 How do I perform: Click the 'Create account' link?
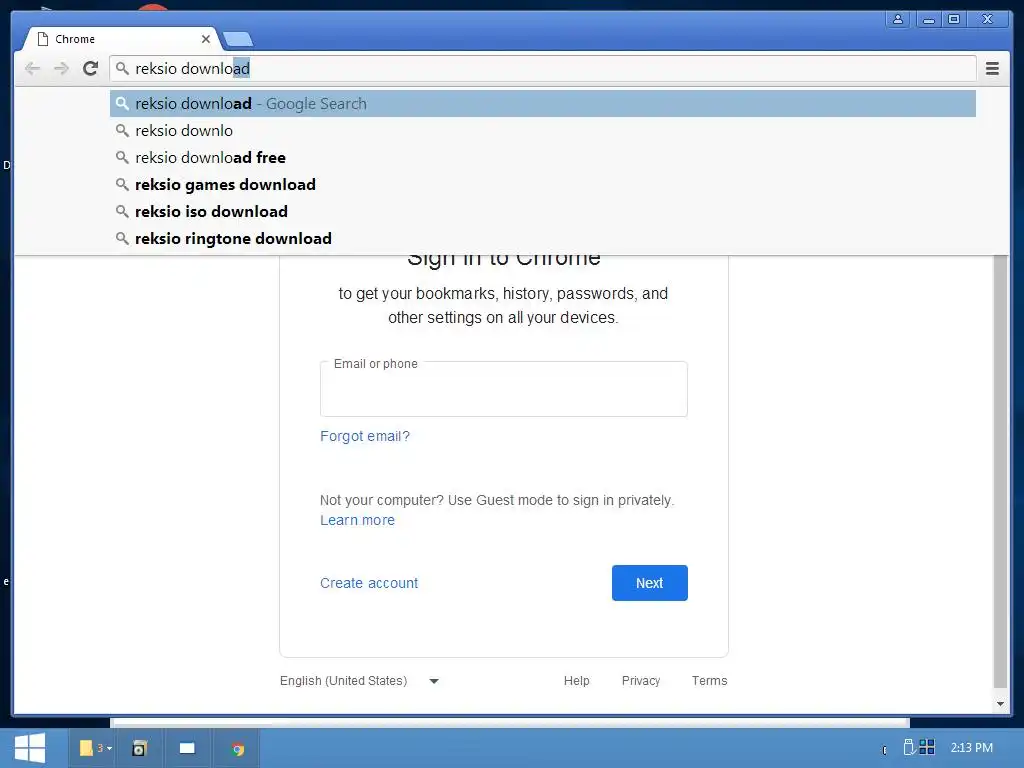369,583
